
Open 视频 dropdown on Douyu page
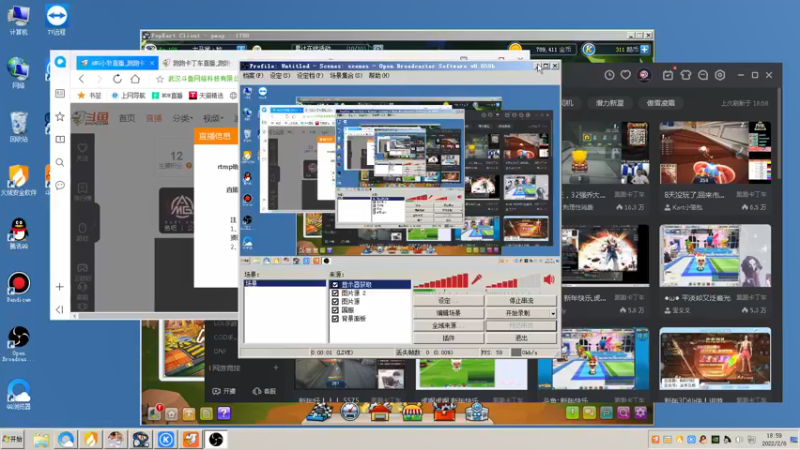click(x=213, y=118)
